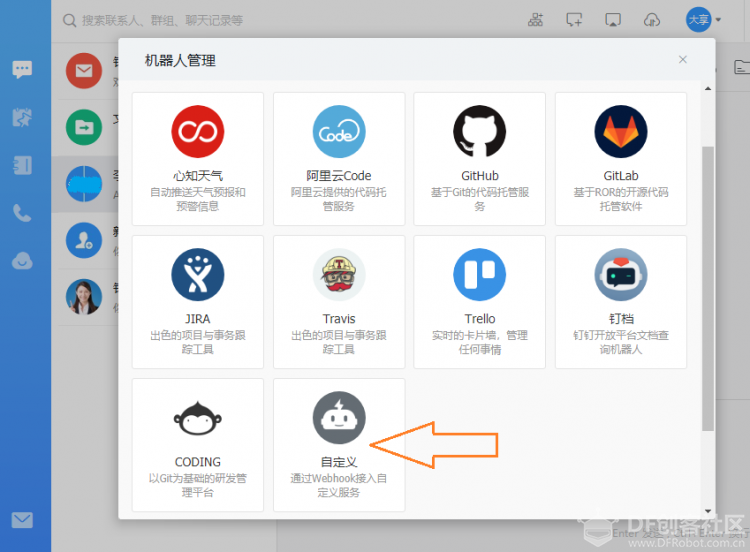Click the robot list scrollbar thumb

coord(708,288)
